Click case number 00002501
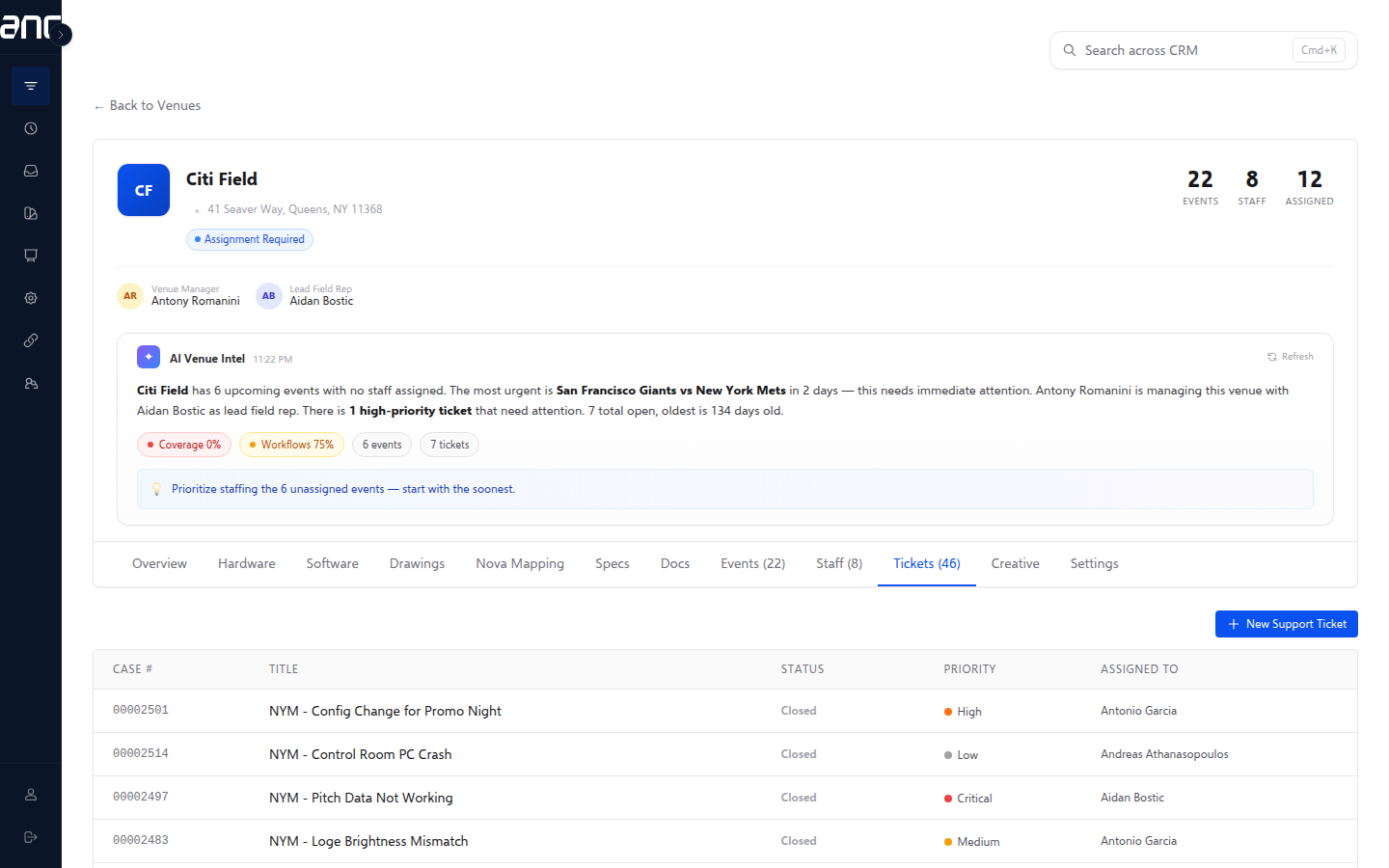This screenshot has height=868, width=1389. [x=141, y=711]
